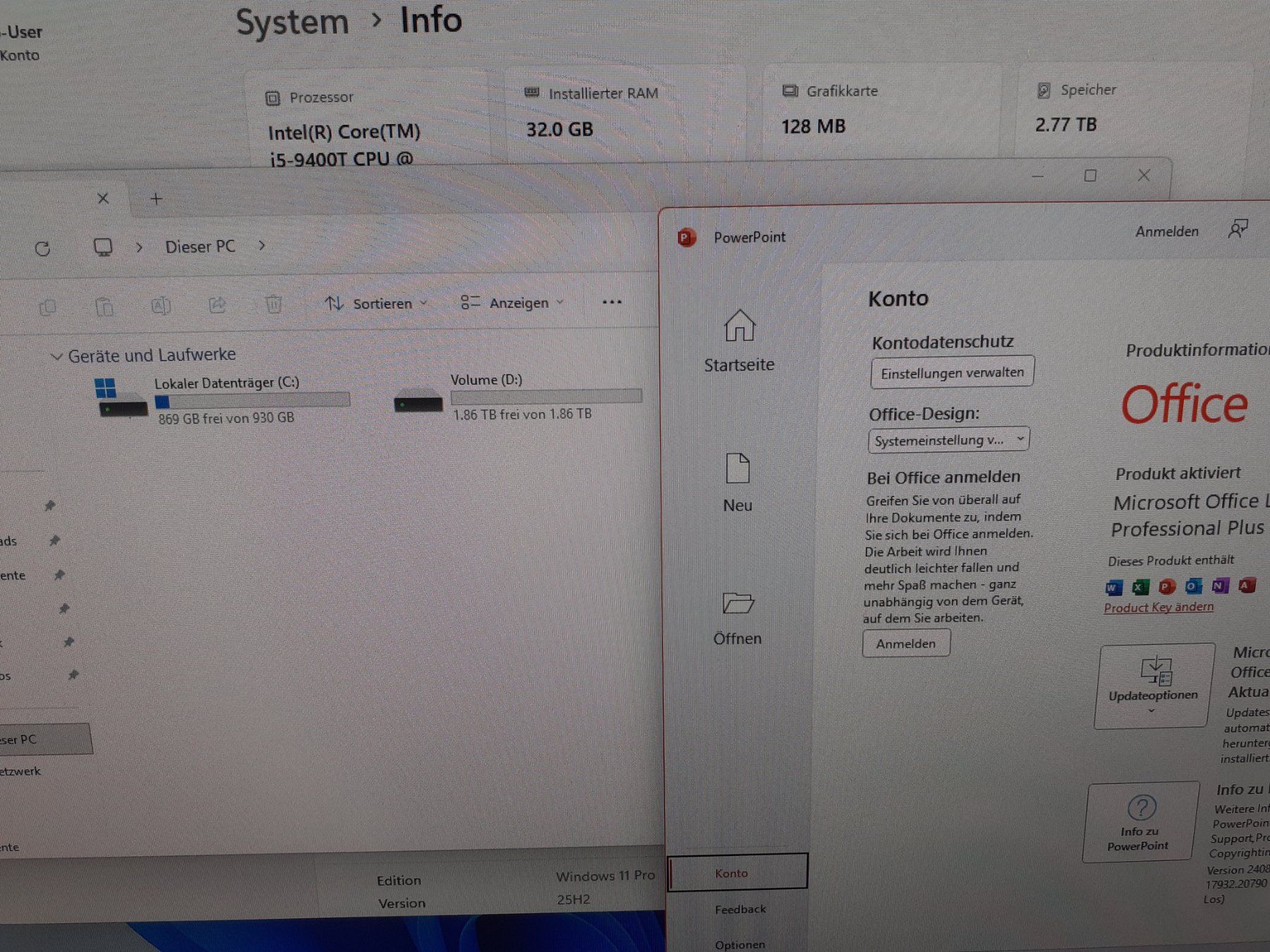Click Einstellungen verwalten button
Viewport: 1270px width, 952px height.
953,372
